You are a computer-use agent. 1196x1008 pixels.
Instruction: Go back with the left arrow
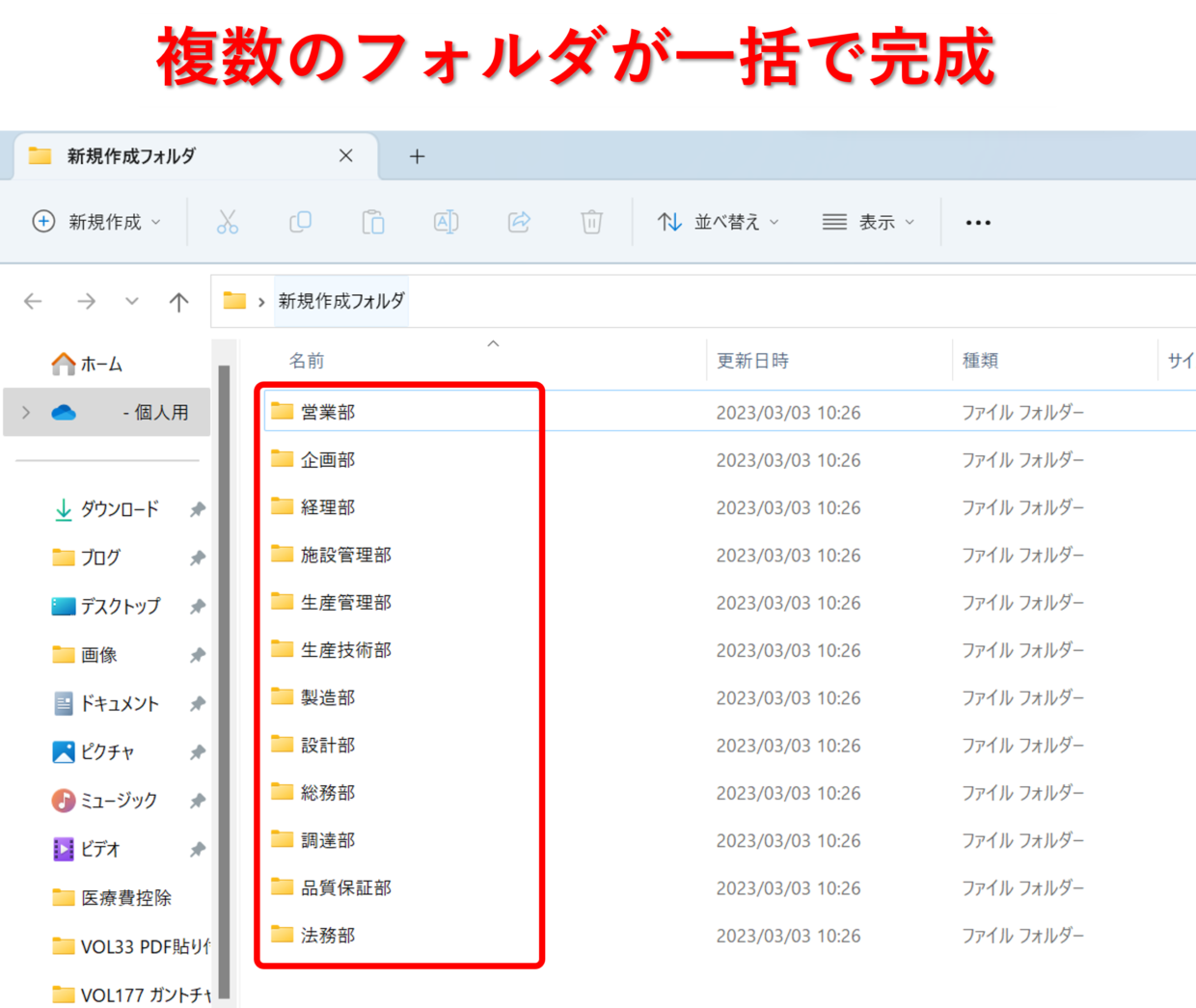(x=33, y=302)
